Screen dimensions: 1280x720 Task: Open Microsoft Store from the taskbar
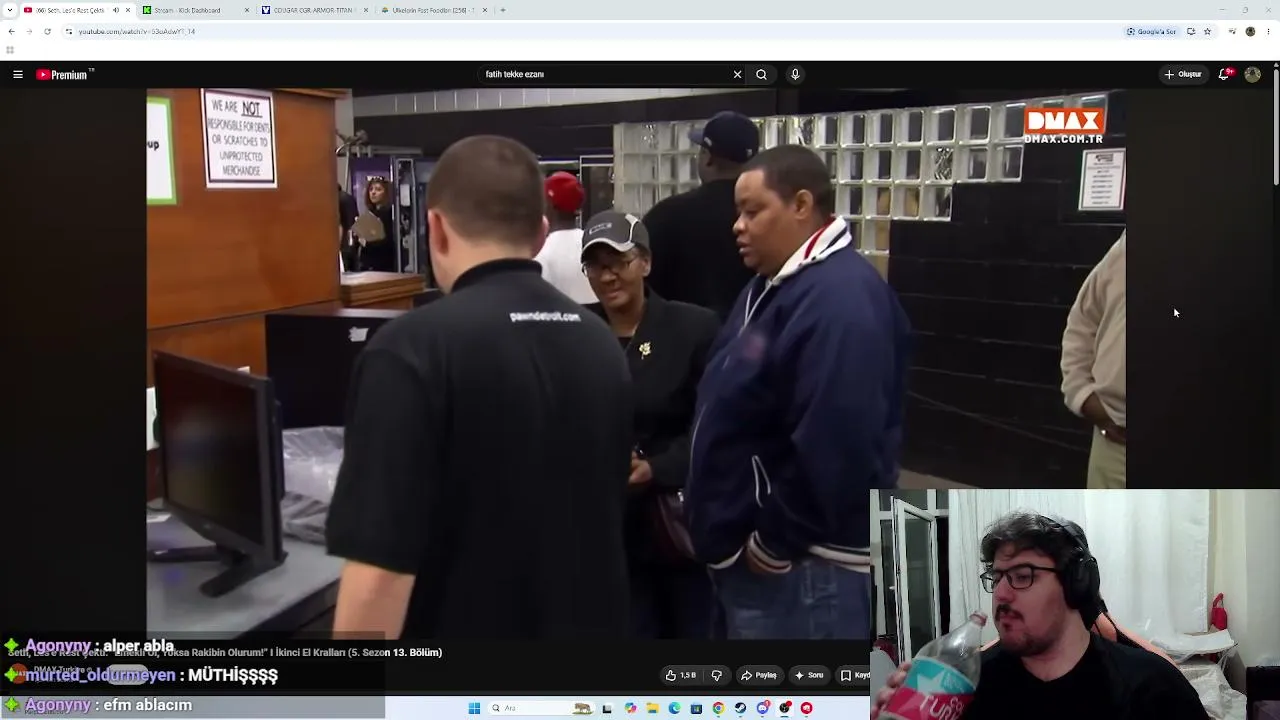coord(696,708)
